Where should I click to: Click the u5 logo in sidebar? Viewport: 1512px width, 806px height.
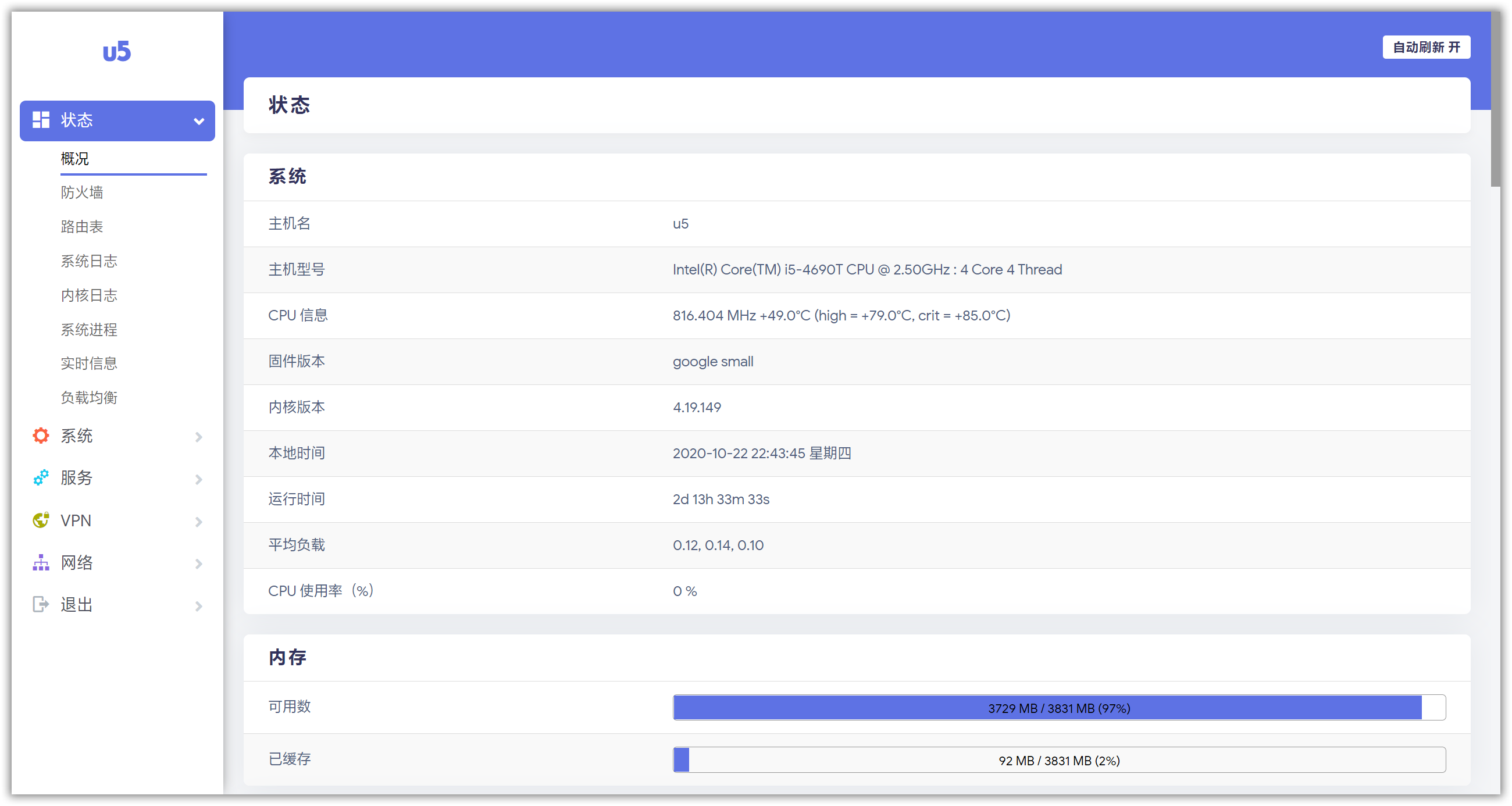(117, 52)
